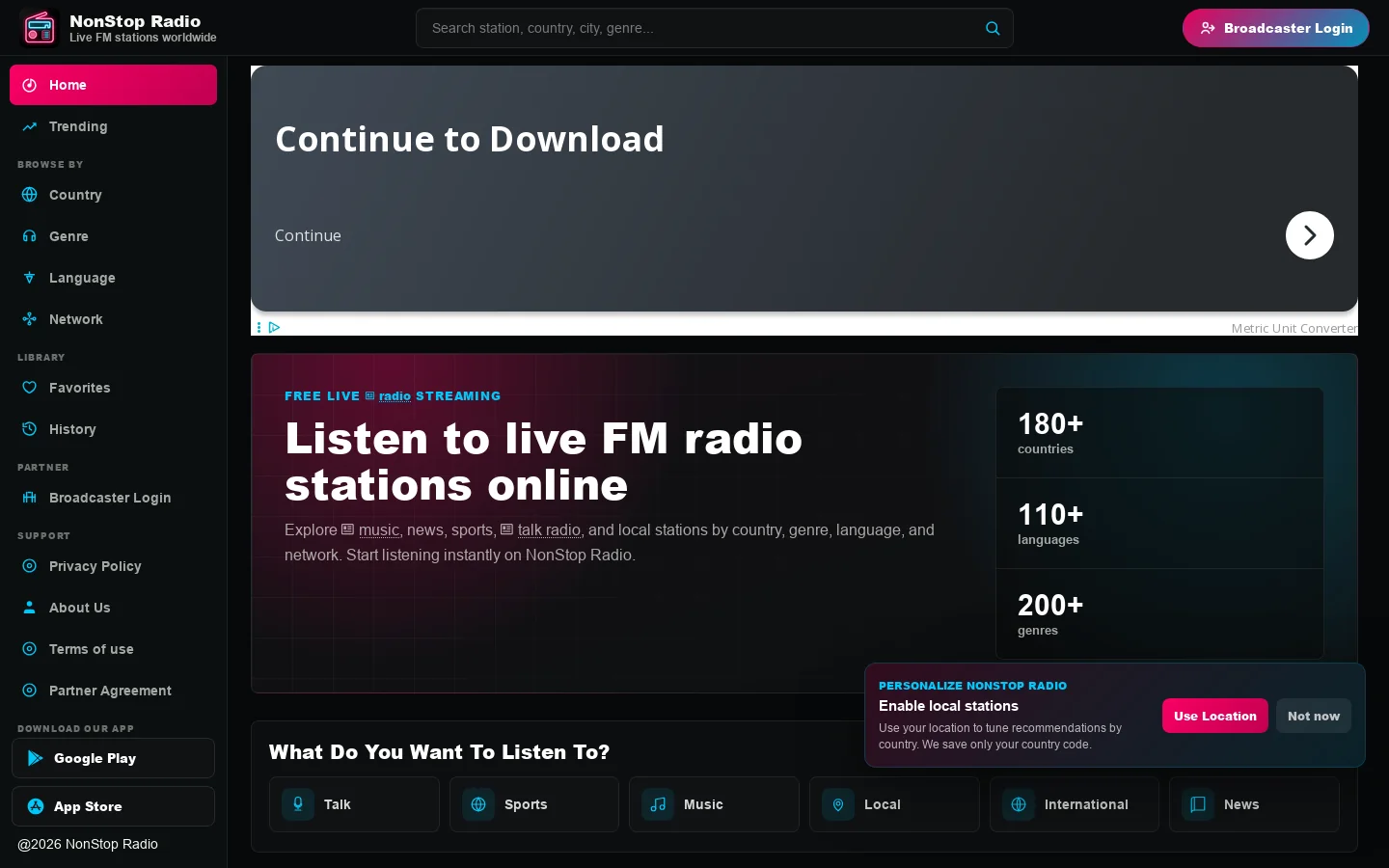Screen dimensions: 1389x868
Task: Click the Privacy Policy icon
Action: tap(30, 566)
